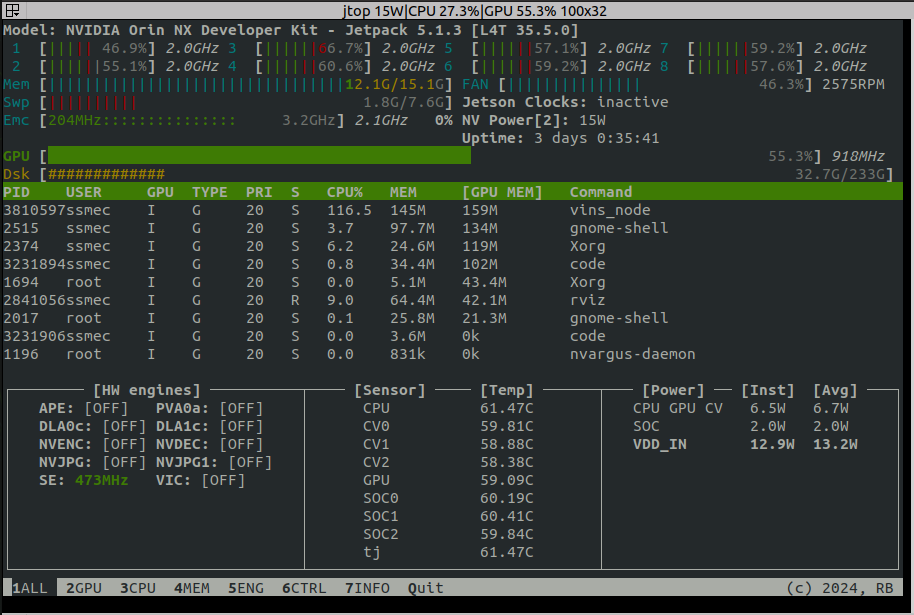Click the NV Power[2]: 15W text
The width and height of the screenshot is (914, 615).
(534, 120)
